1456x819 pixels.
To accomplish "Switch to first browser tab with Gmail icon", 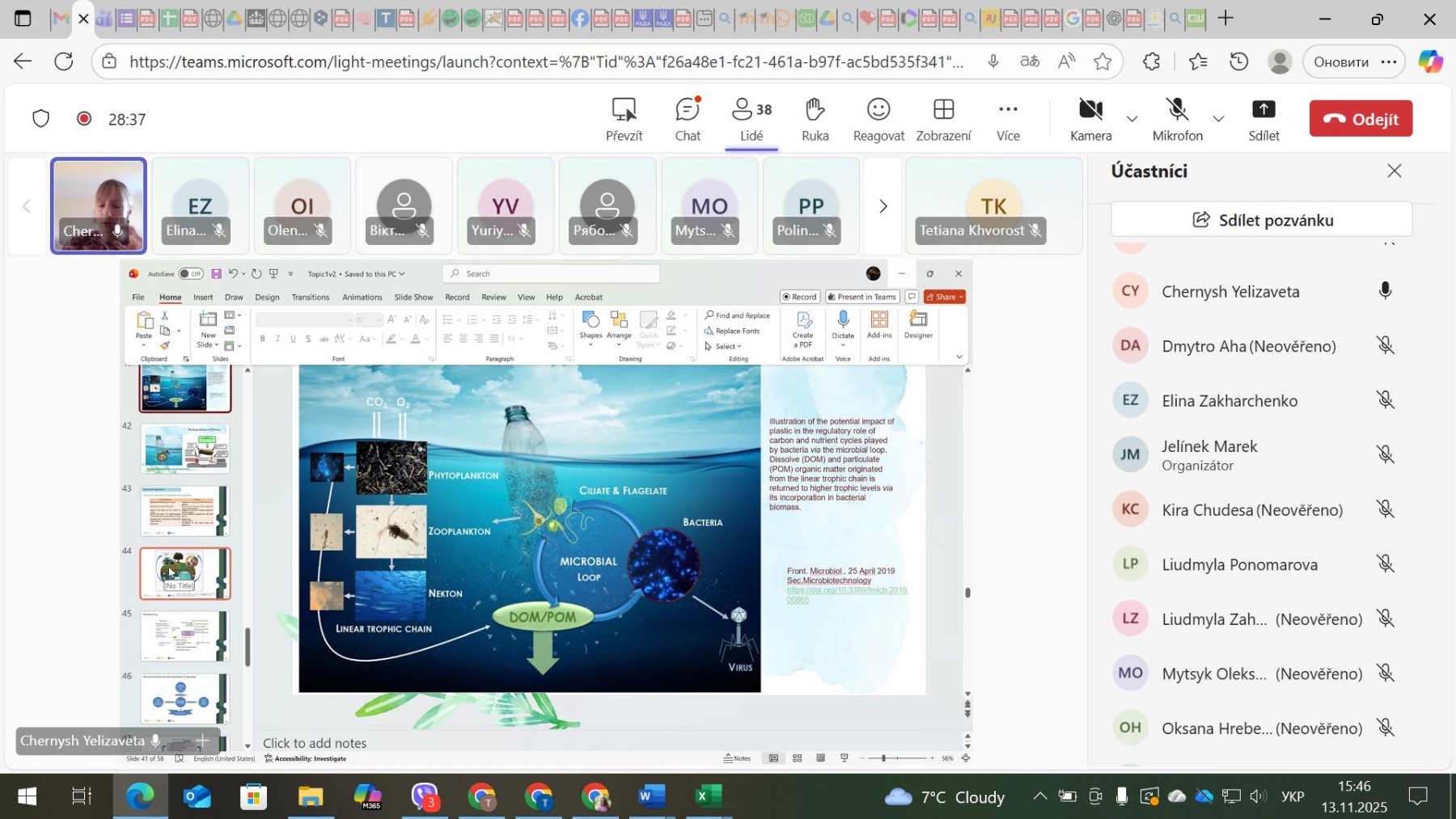I will pyautogui.click(x=60, y=19).
